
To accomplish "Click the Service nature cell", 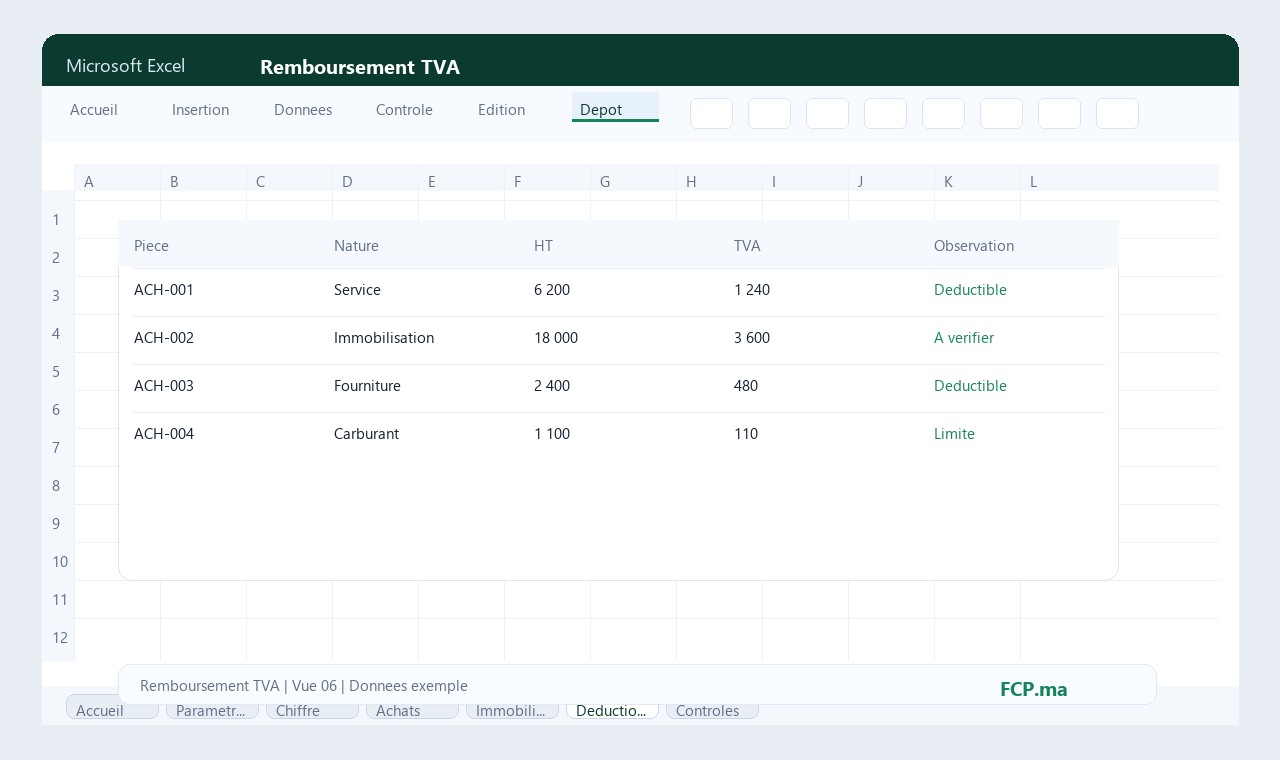I will click(x=357, y=290).
